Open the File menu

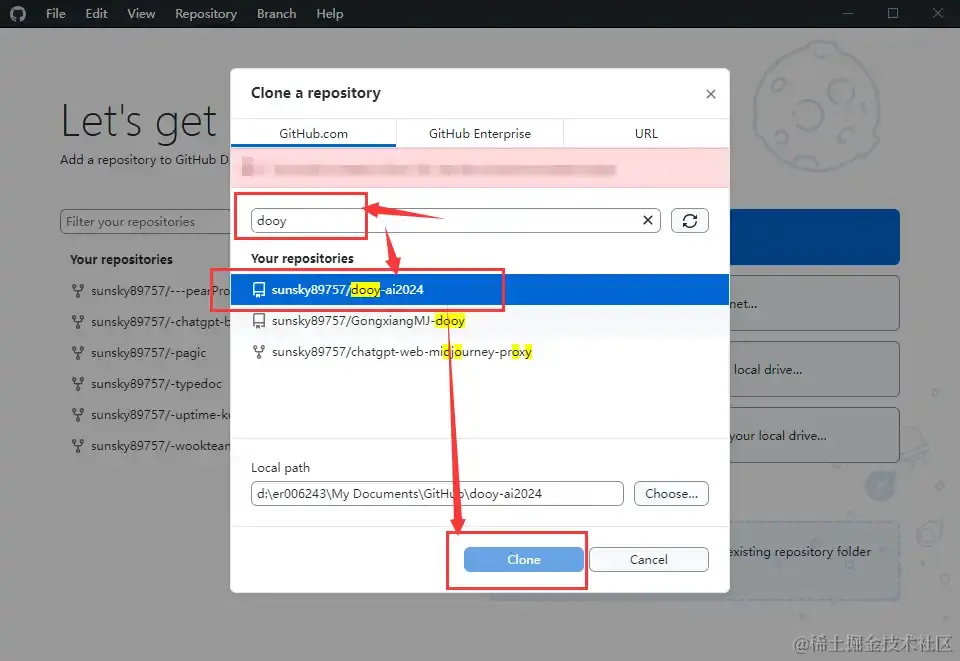(x=56, y=13)
